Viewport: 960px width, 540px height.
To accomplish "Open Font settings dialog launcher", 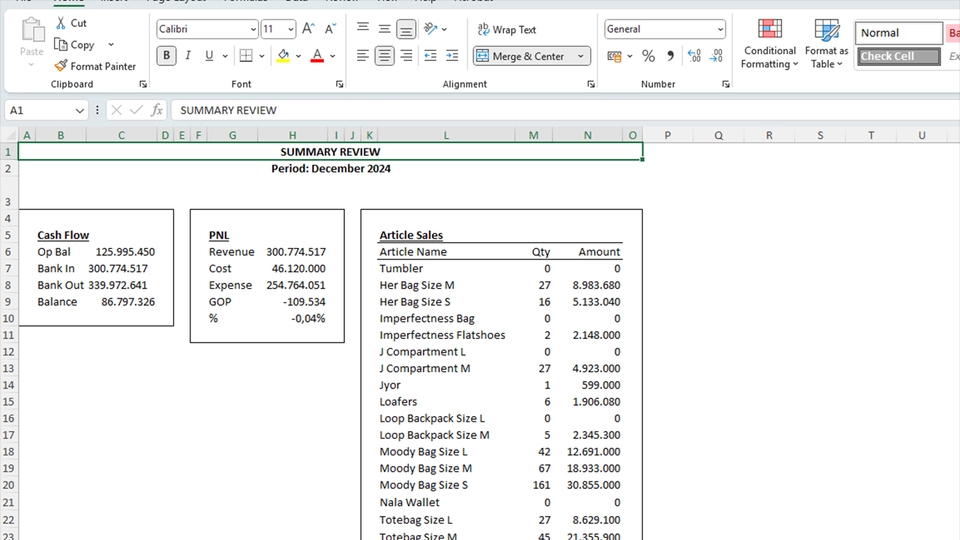I will (339, 84).
